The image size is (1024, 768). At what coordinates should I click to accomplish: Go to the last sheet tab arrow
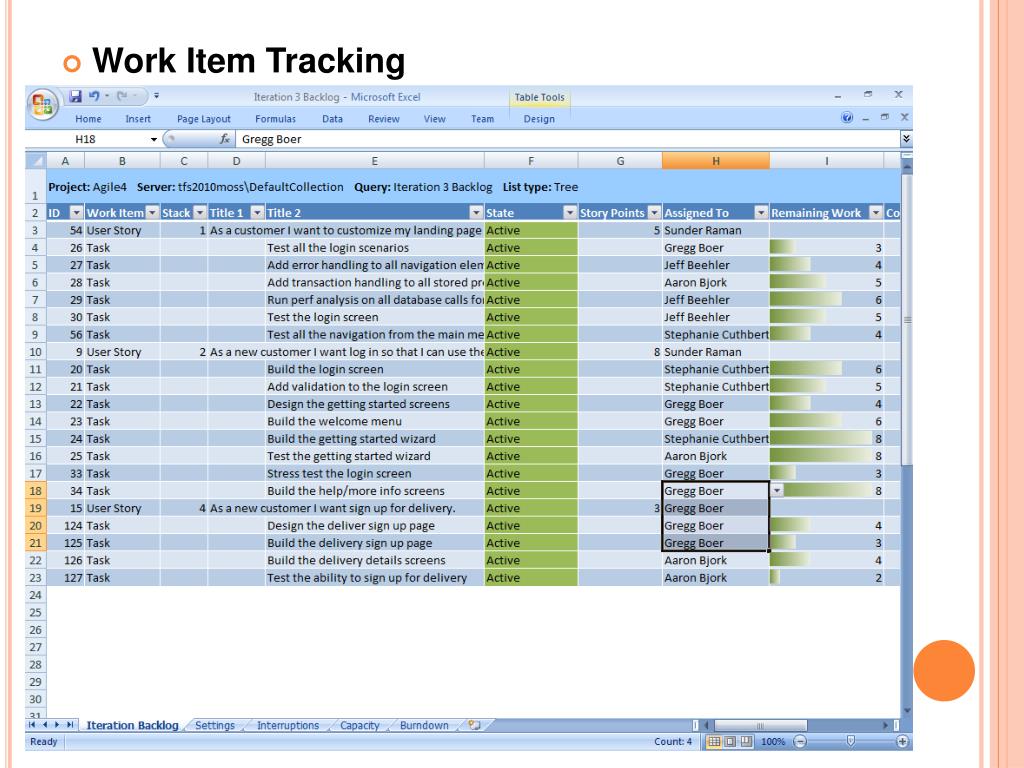click(x=70, y=725)
